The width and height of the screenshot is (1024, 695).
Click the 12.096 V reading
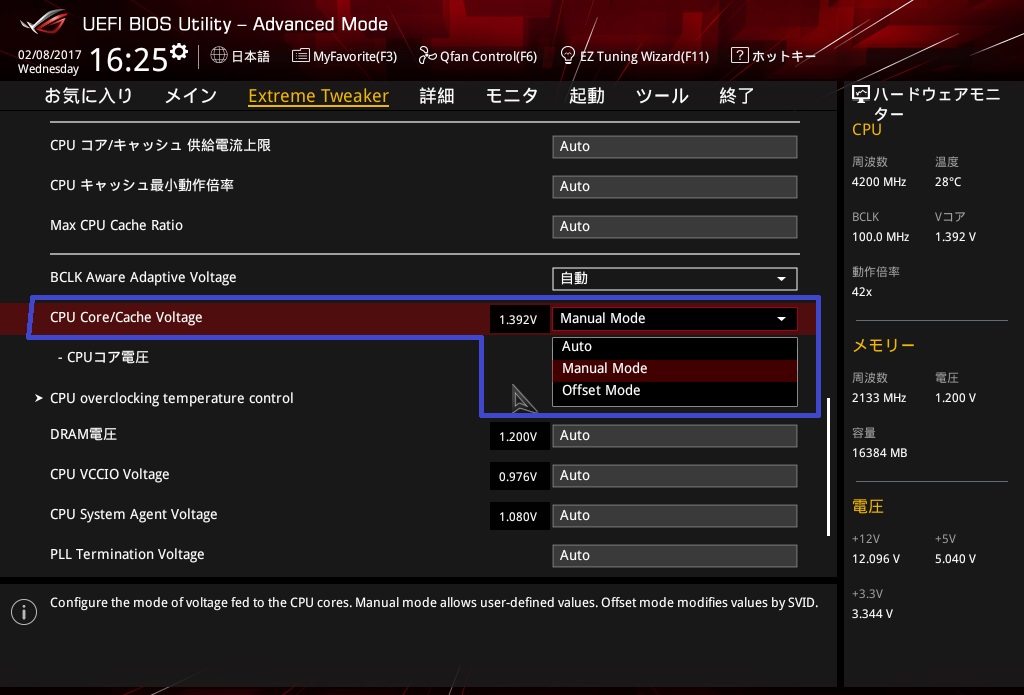[876, 559]
